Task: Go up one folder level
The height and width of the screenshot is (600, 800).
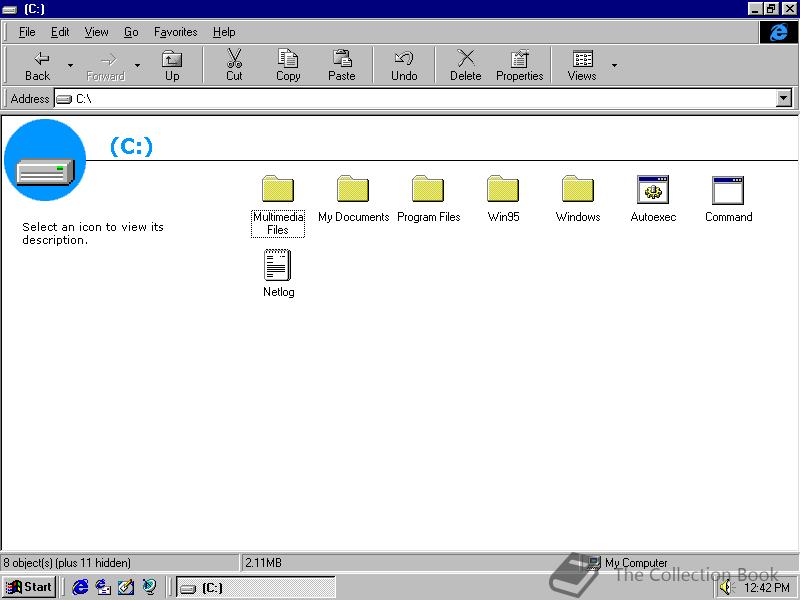Action: 172,66
